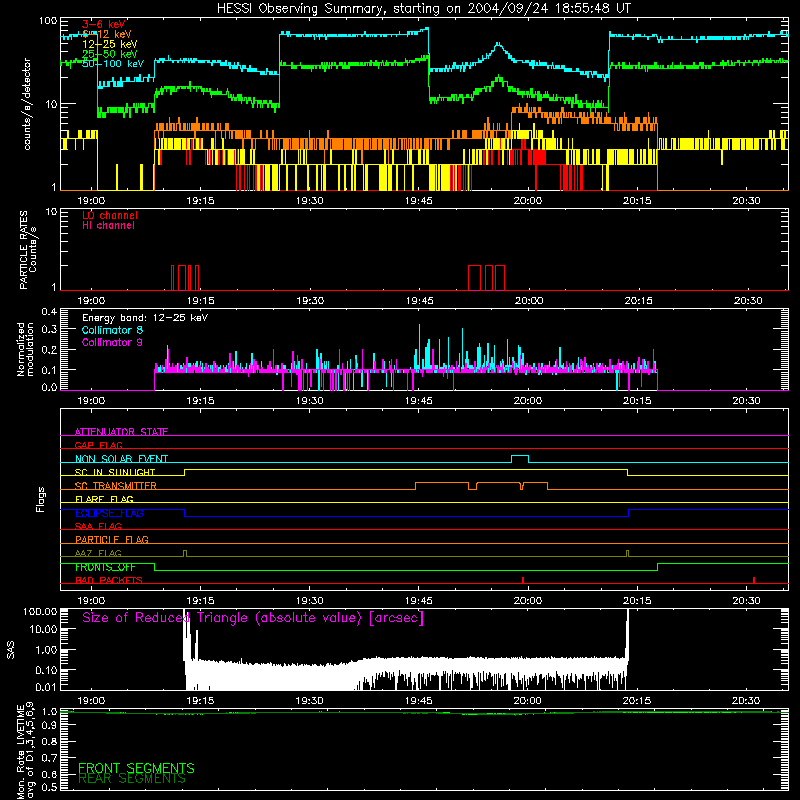
Task: Select the Collimator 9 legend entry
Action: [x=112, y=342]
